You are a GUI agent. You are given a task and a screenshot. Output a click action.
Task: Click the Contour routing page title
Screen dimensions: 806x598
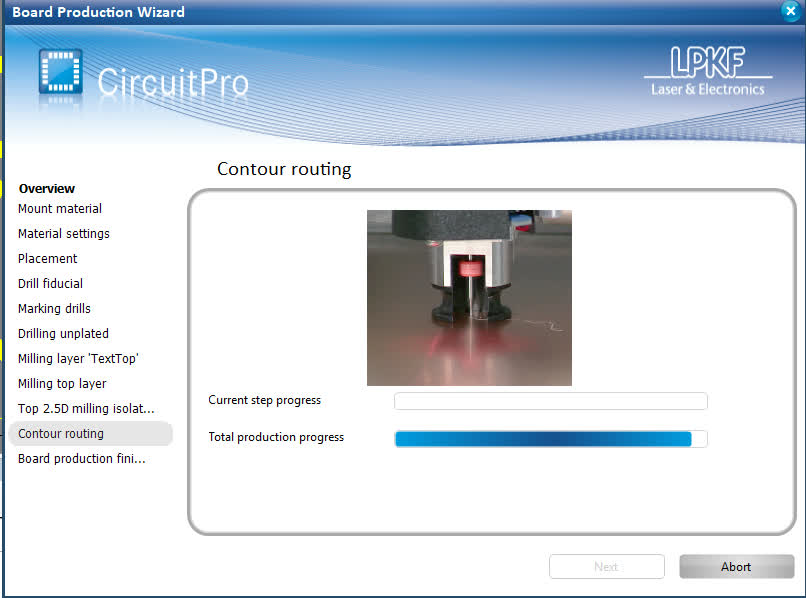(x=284, y=169)
